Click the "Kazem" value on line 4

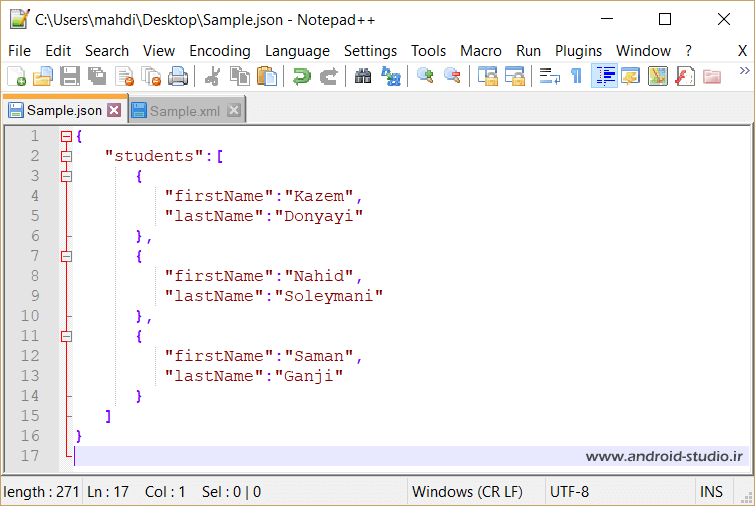pyautogui.click(x=319, y=196)
